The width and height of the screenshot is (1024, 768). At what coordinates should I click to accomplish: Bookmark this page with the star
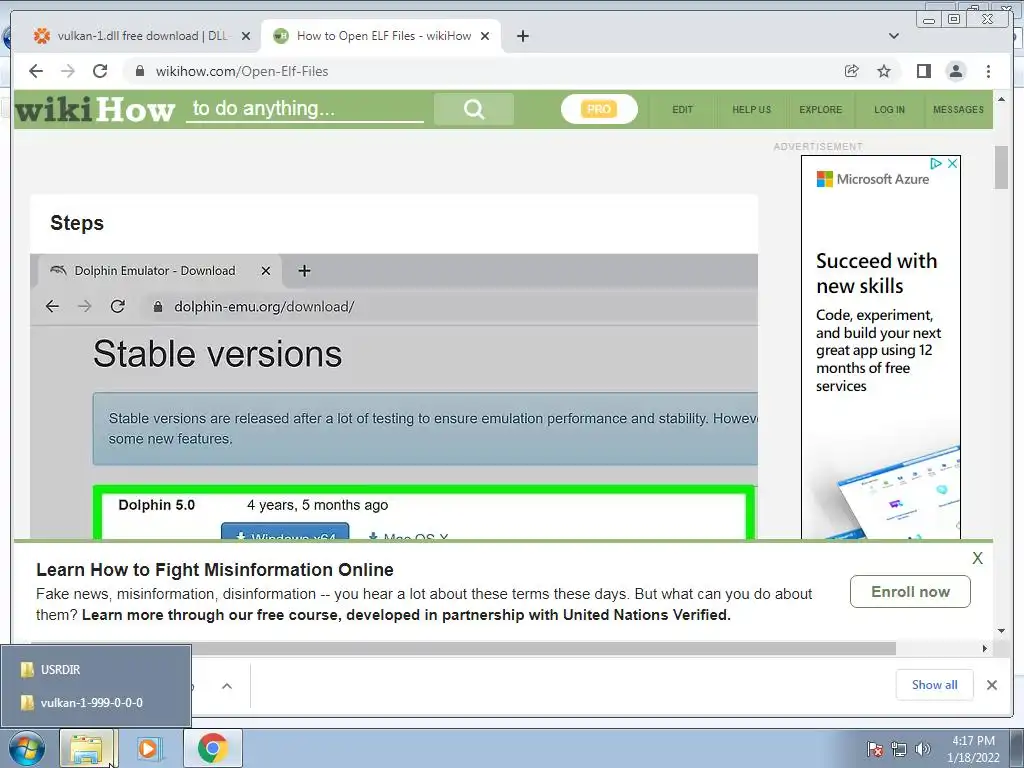884,71
